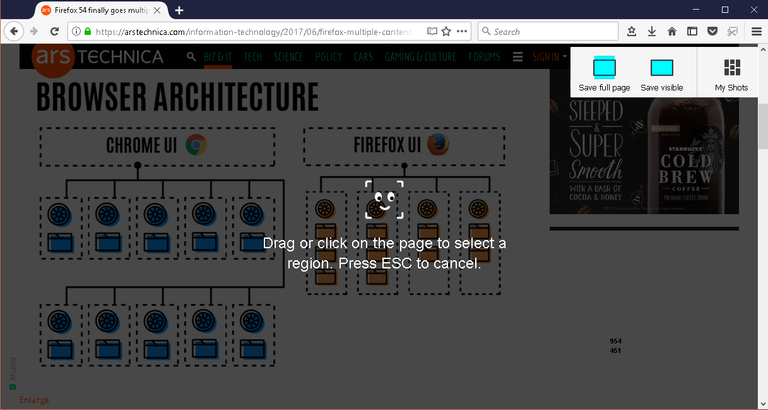Viewport: 768px width, 410px height.
Task: Open the Downloads arrow icon
Action: pyautogui.click(x=651, y=32)
